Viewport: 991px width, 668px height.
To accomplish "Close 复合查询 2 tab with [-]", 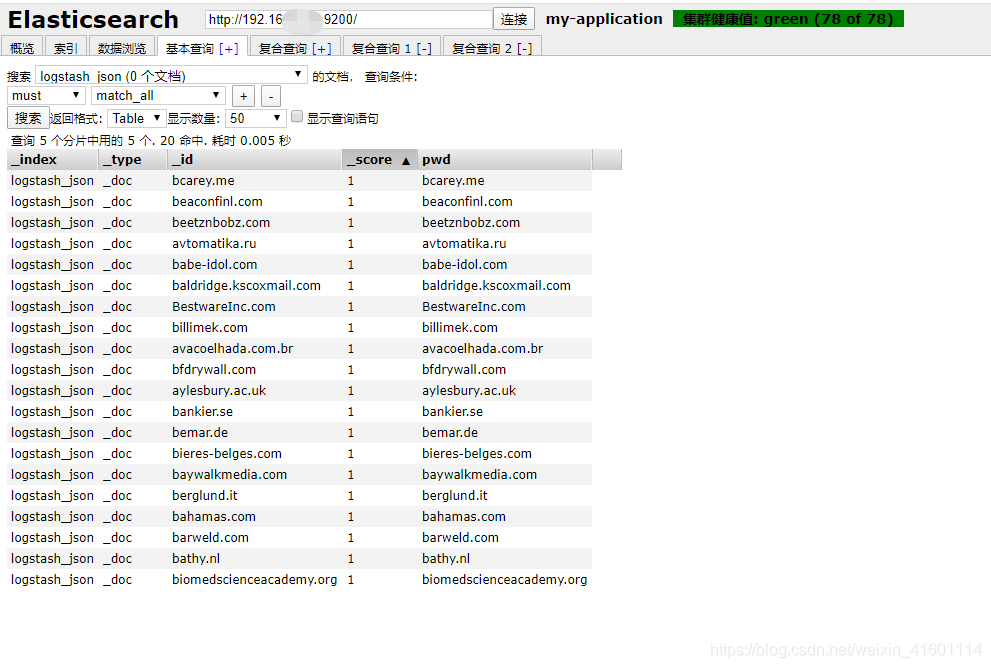I will pos(525,49).
